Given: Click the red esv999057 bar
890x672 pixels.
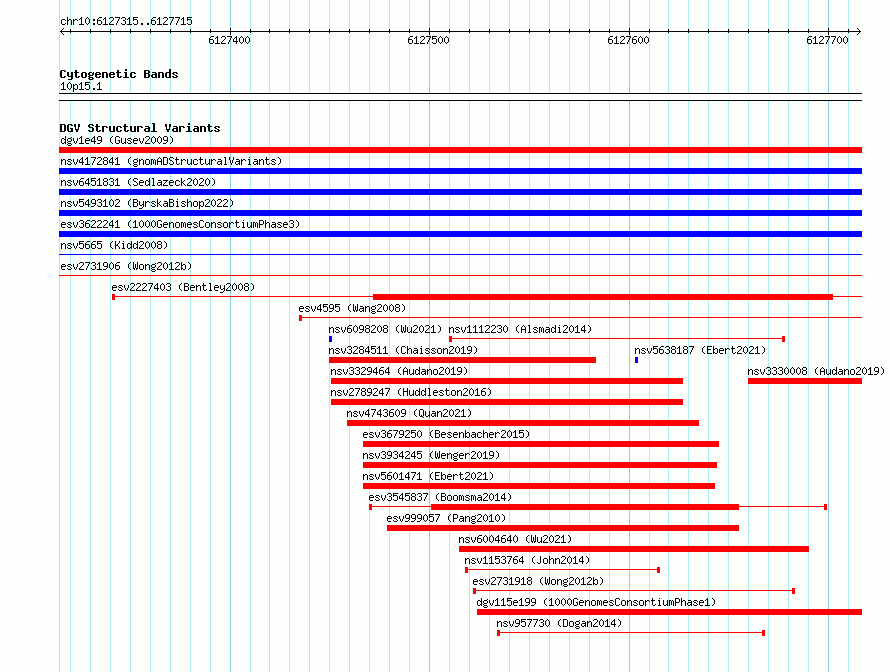Looking at the screenshot, I should (563, 528).
